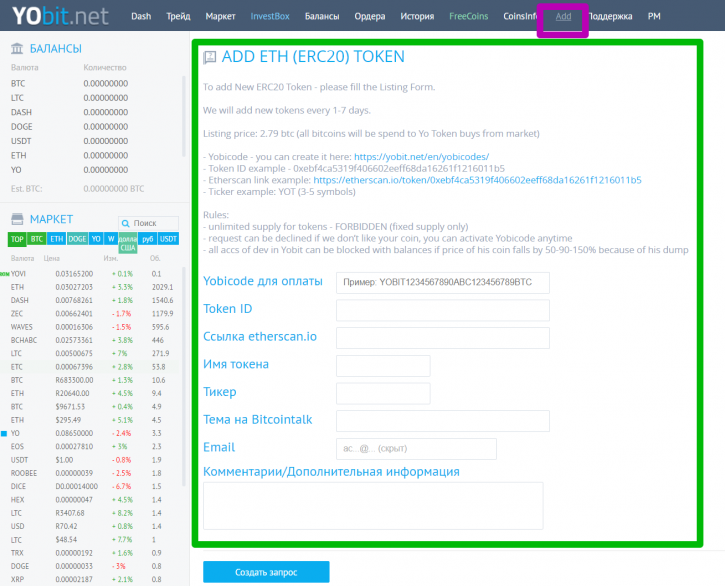Select the DOGE market tab
This screenshot has height=586, width=725.
[77, 239]
